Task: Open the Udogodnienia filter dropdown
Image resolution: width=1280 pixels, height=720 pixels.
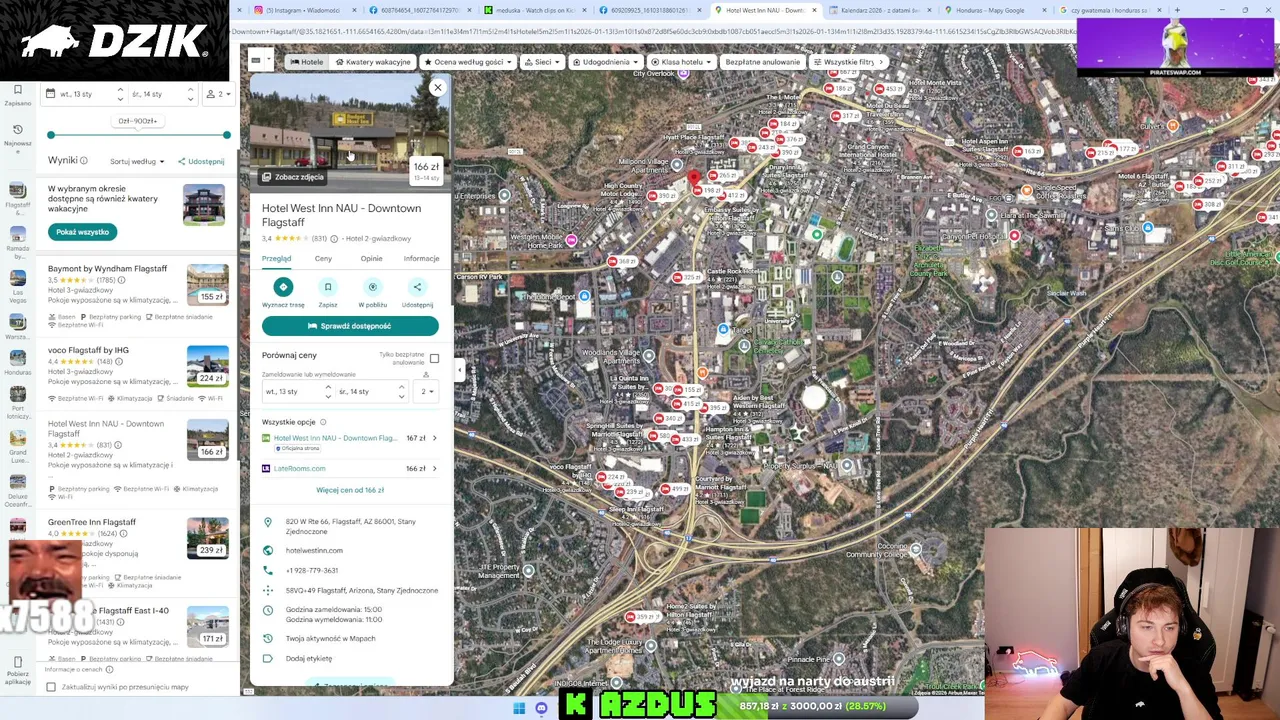Action: click(x=607, y=62)
